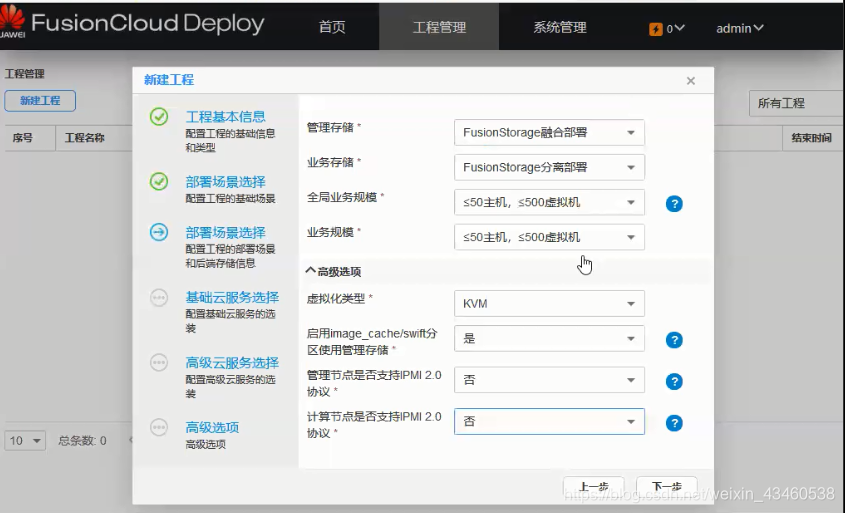The height and width of the screenshot is (513, 845).
Task: Switch to the 工程管理 tab
Action: [439, 27]
